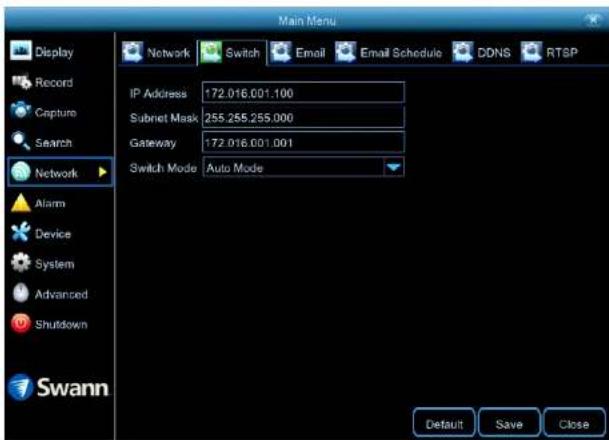Viewport: 609px width, 440px height.
Task: Open Device from the sidebar menu
Action: tap(53, 234)
